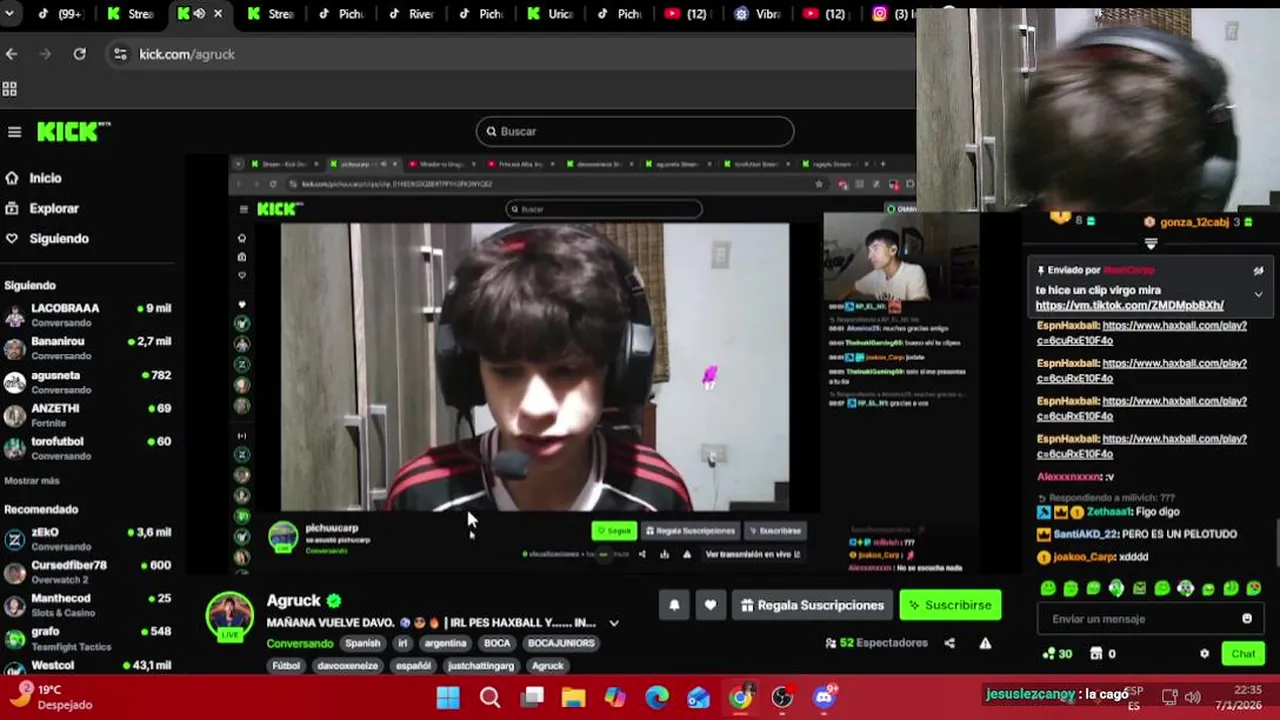Open system volume tray icon
The height and width of the screenshot is (720, 1280).
click(1192, 697)
